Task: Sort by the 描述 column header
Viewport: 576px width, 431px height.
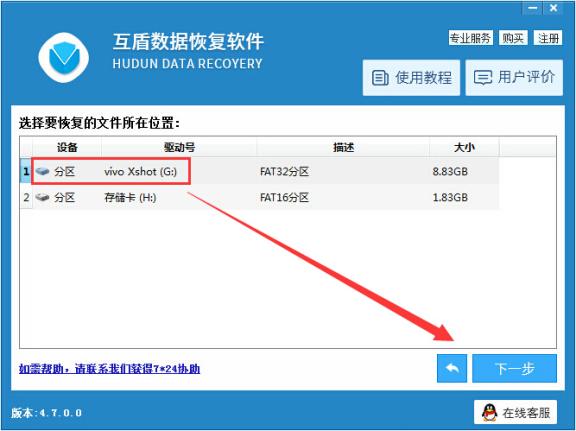Action: 343,147
